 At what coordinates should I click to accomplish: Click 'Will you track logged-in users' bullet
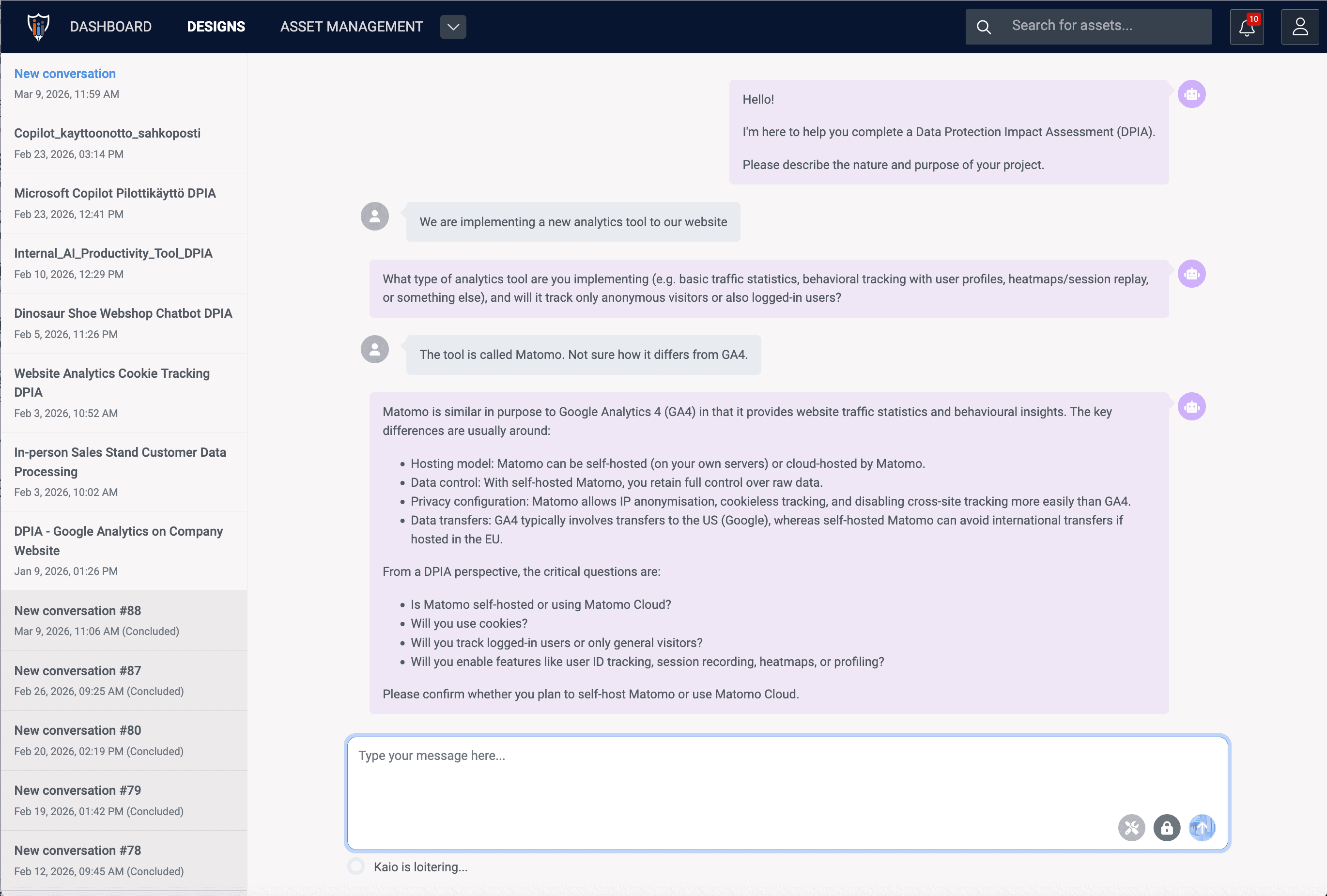point(556,643)
